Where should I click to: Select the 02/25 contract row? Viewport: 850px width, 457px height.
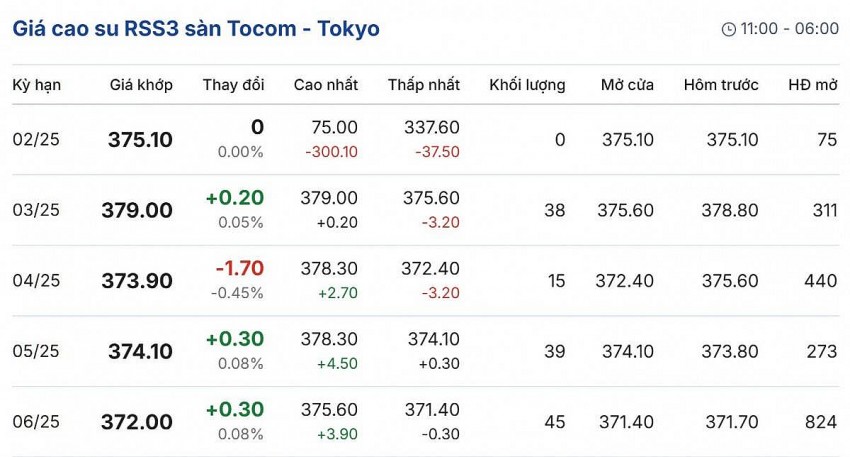[36, 140]
